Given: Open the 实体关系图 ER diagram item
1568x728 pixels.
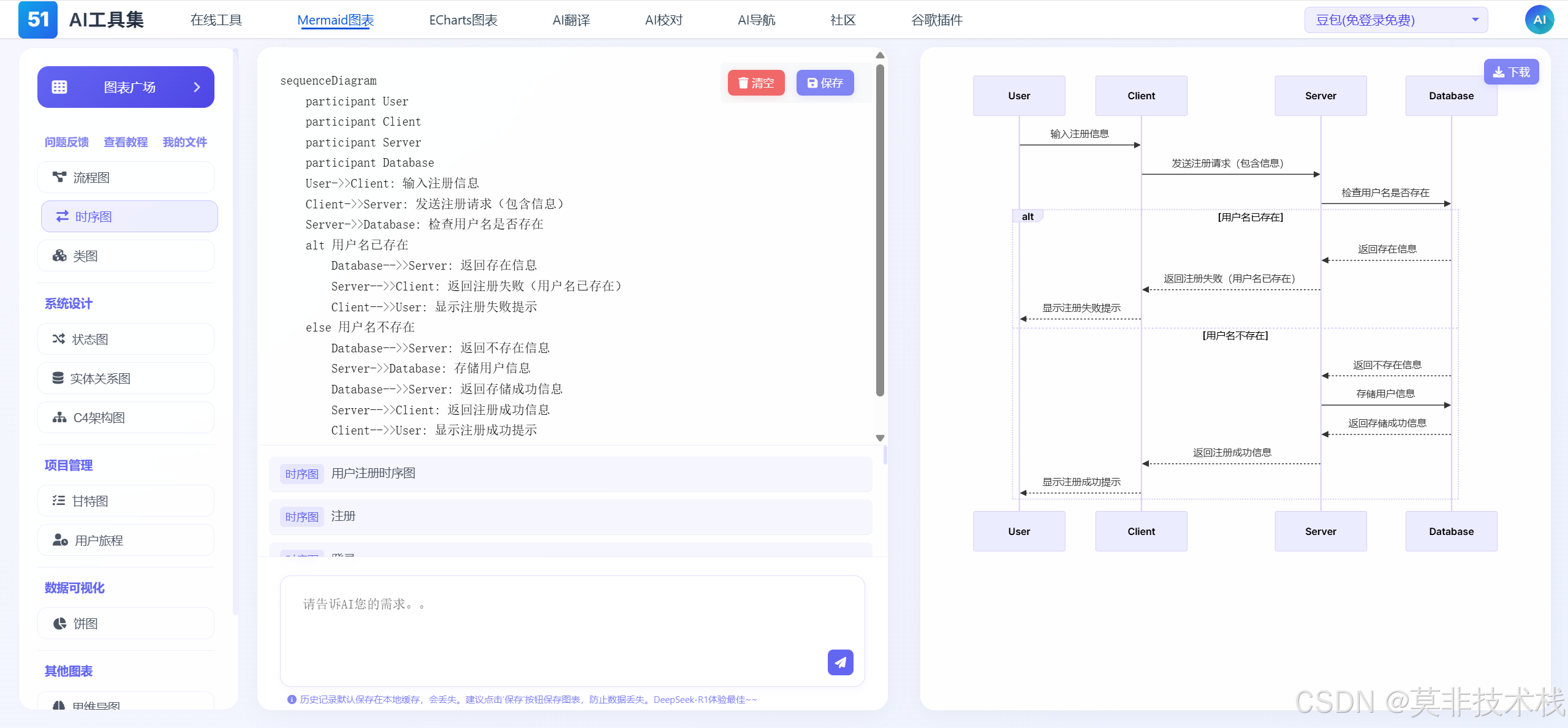Looking at the screenshot, I should 126,379.
